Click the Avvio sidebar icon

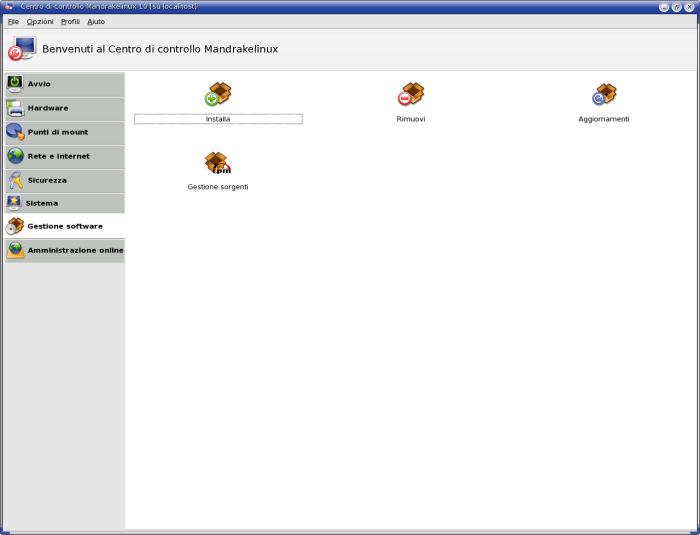(x=15, y=84)
